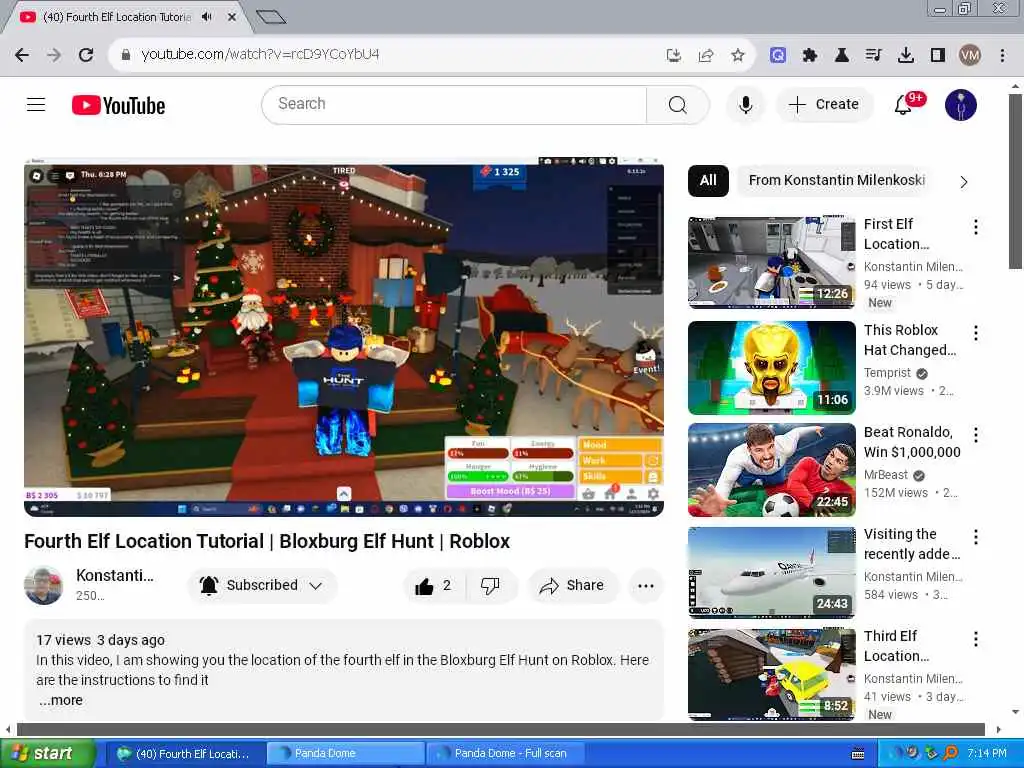Open the Chrome three-dot menu
This screenshot has width=1024, height=768.
[1002, 56]
